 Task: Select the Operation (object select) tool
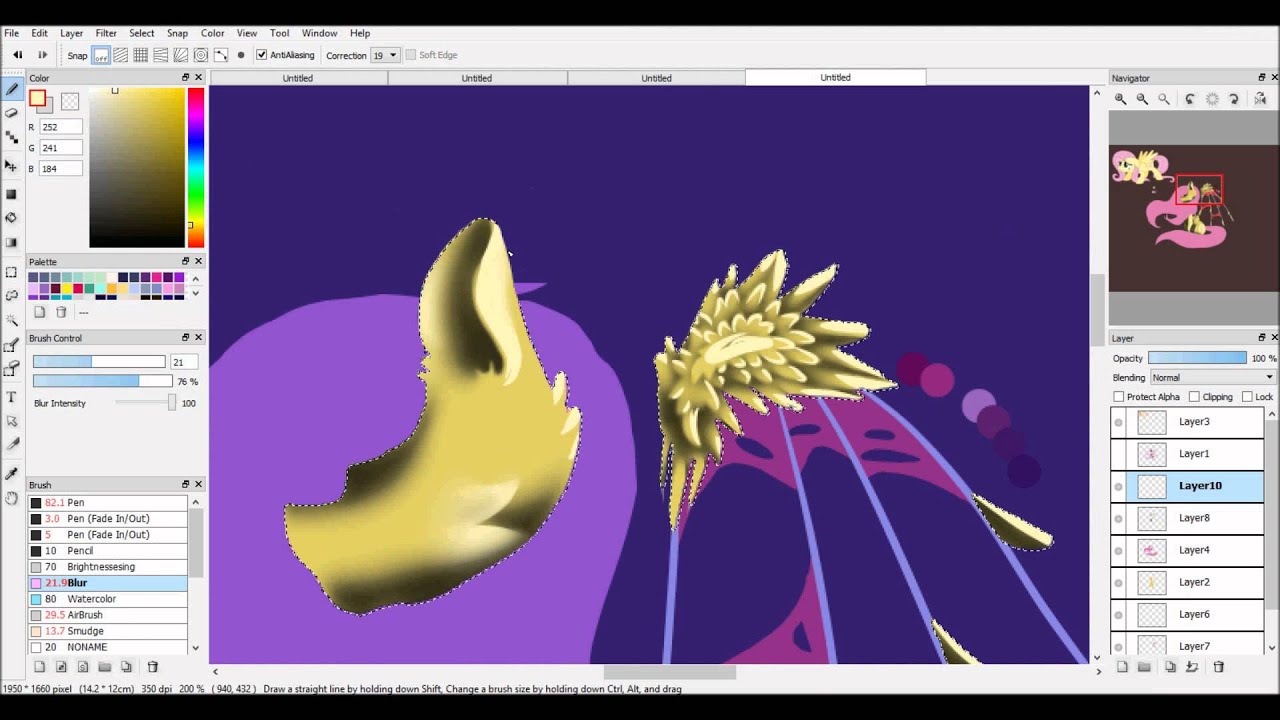[12, 421]
